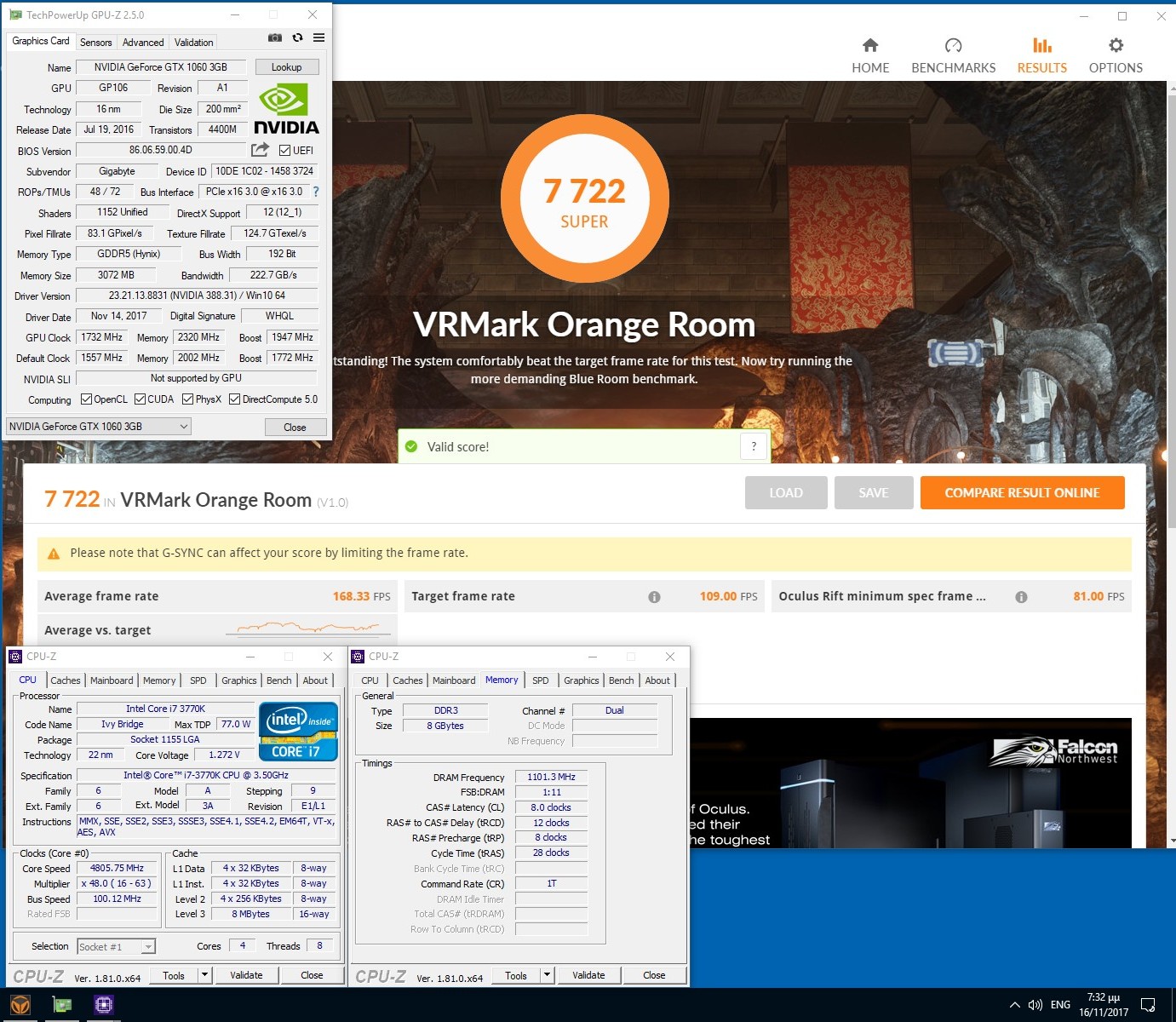Viewport: 1176px width, 1022px height.
Task: Expand Tools arrow in left CPU-Z window
Action: (x=204, y=975)
